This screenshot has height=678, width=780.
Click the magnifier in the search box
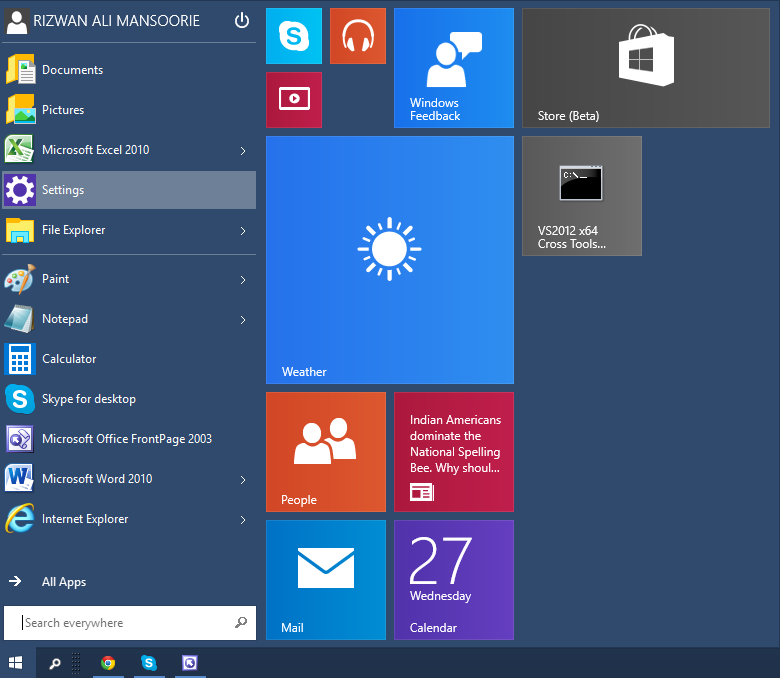(241, 622)
